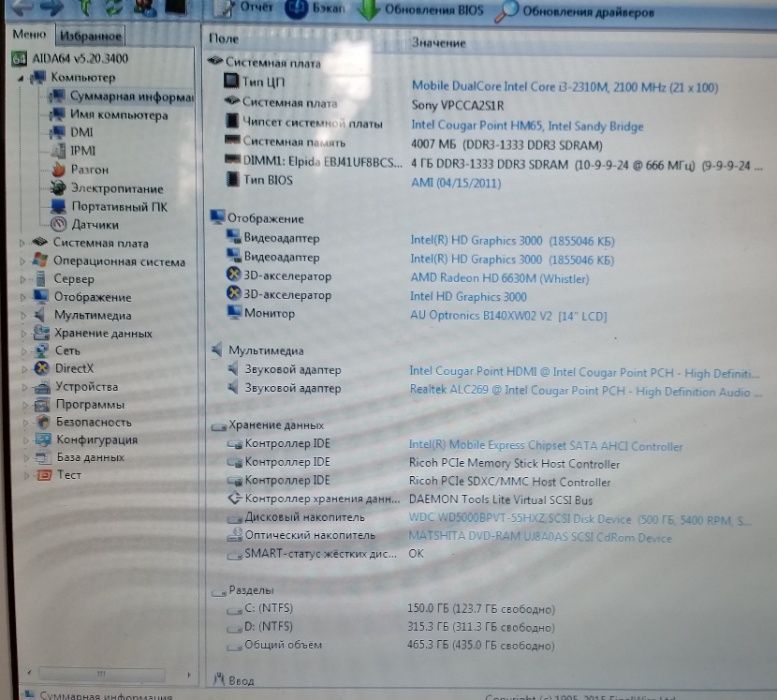Open Обновления BIOS

[x=421, y=10]
